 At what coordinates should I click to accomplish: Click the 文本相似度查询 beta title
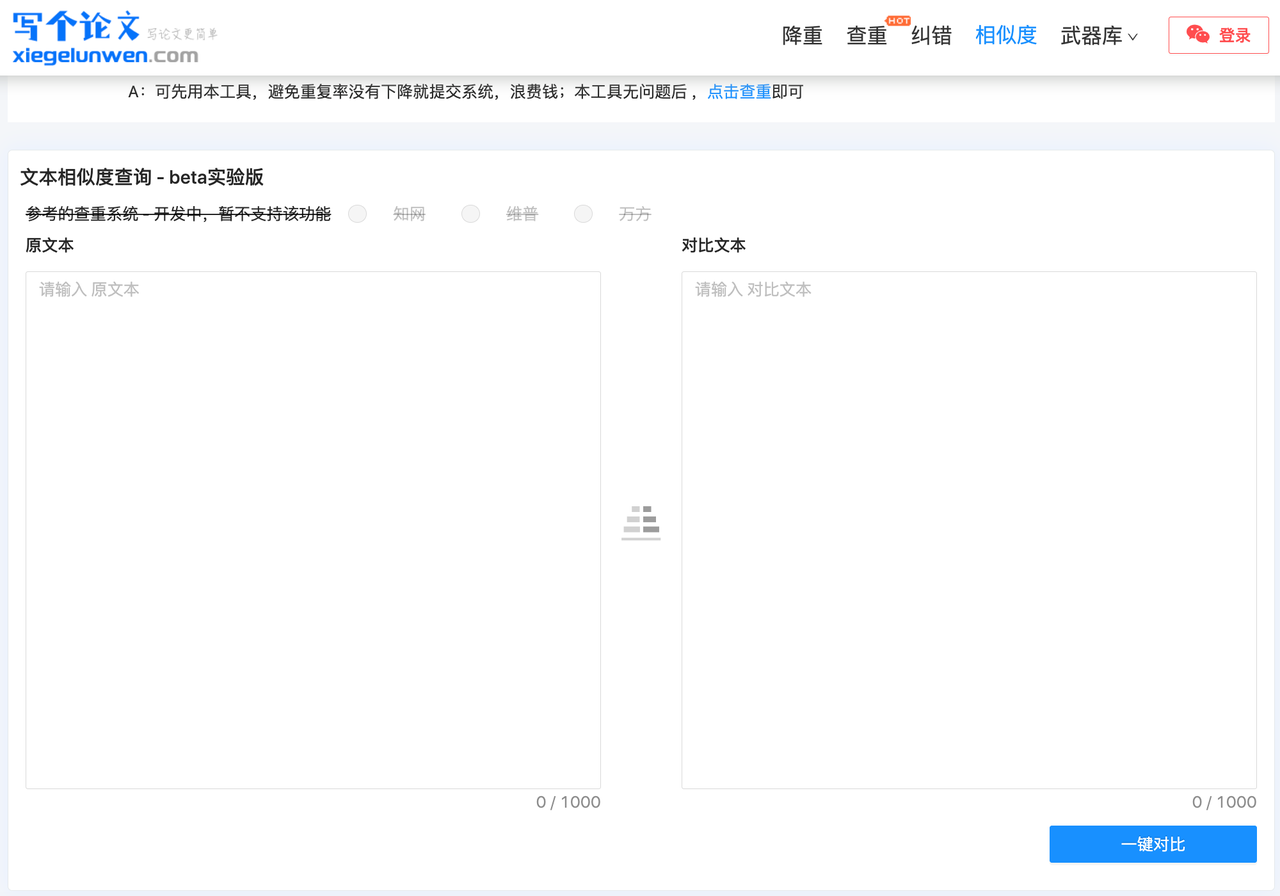tap(142, 177)
